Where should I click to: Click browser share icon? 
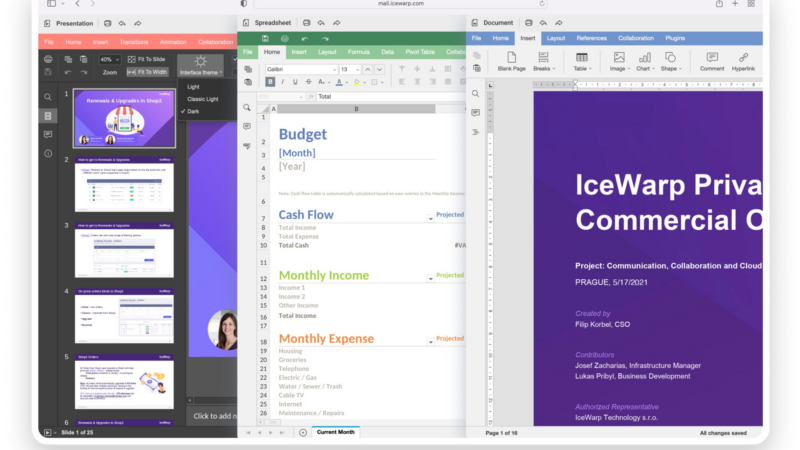tap(719, 4)
